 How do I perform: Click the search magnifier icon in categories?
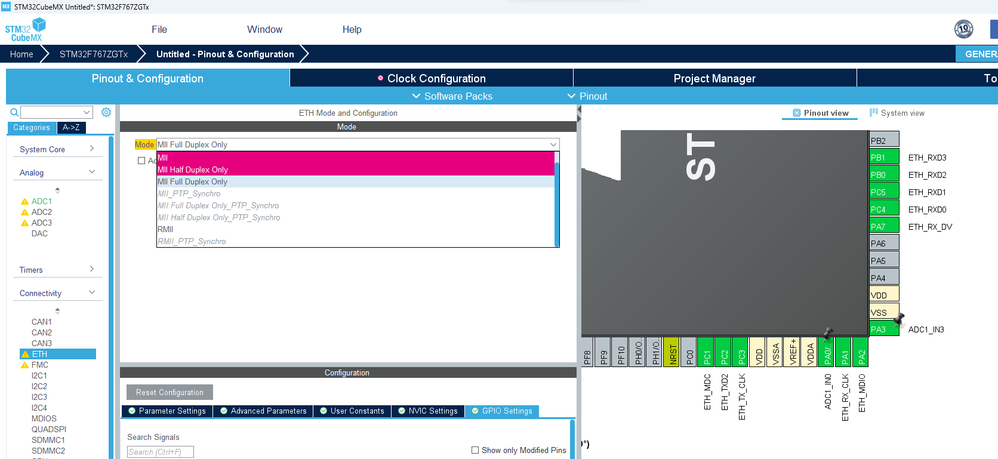[14, 113]
